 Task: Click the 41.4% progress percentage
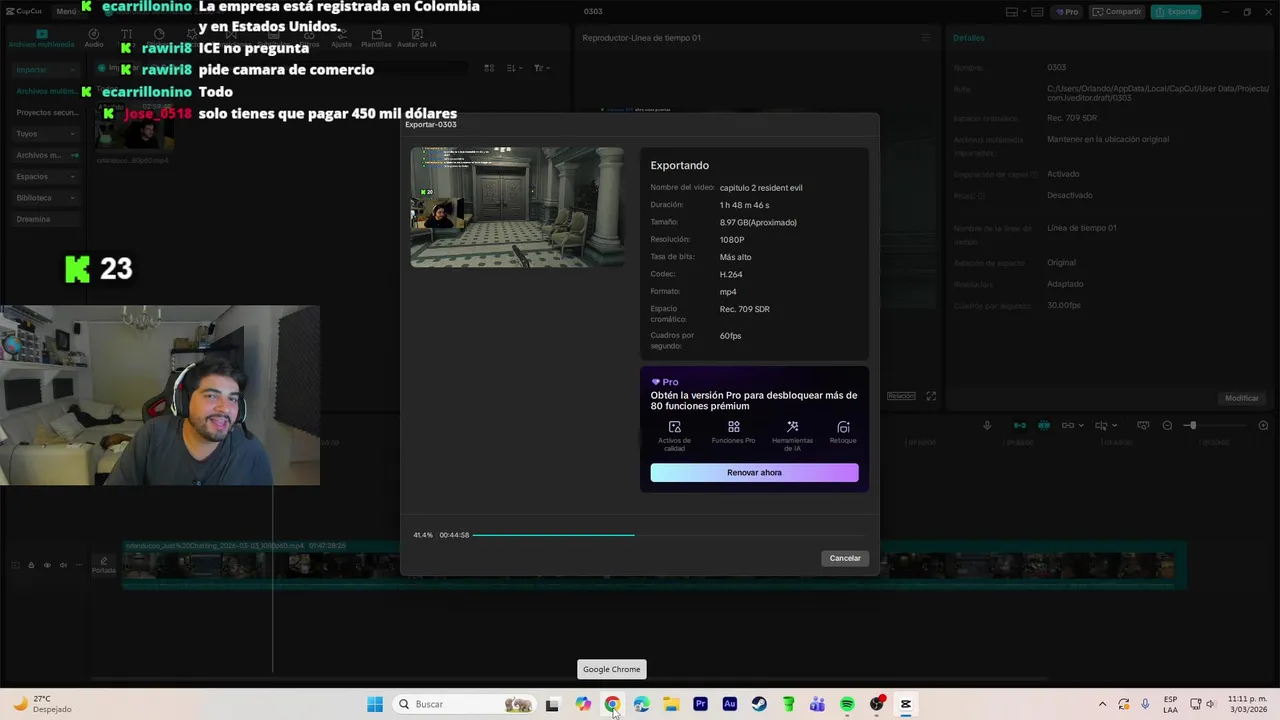coord(423,535)
